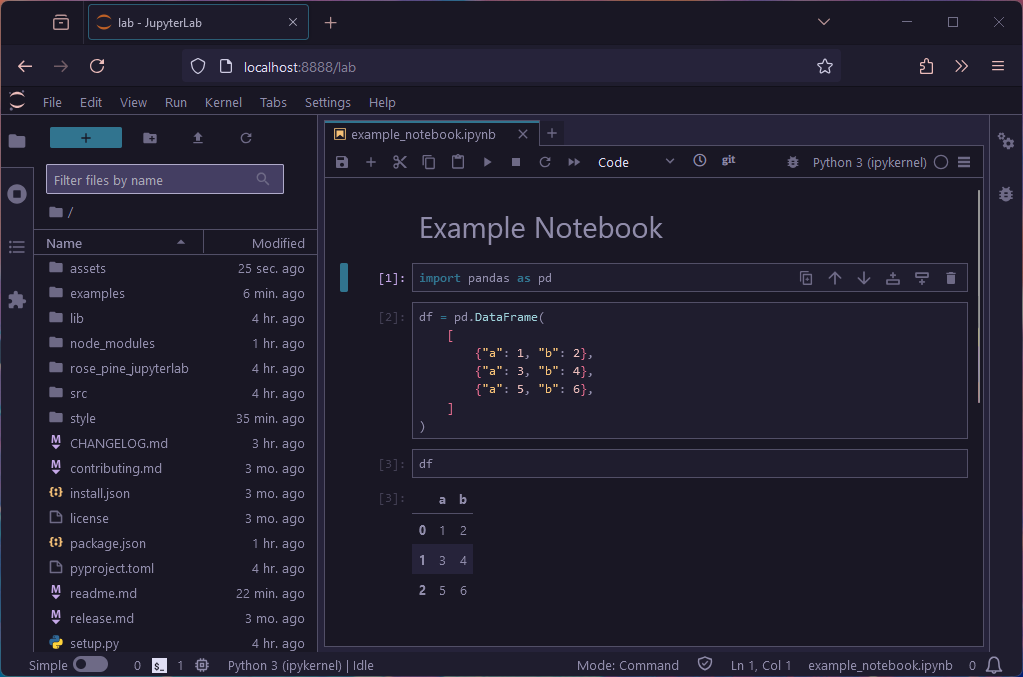The image size is (1023, 677).
Task: Duplicate cell 1 with the copy-below icon
Action: (806, 278)
